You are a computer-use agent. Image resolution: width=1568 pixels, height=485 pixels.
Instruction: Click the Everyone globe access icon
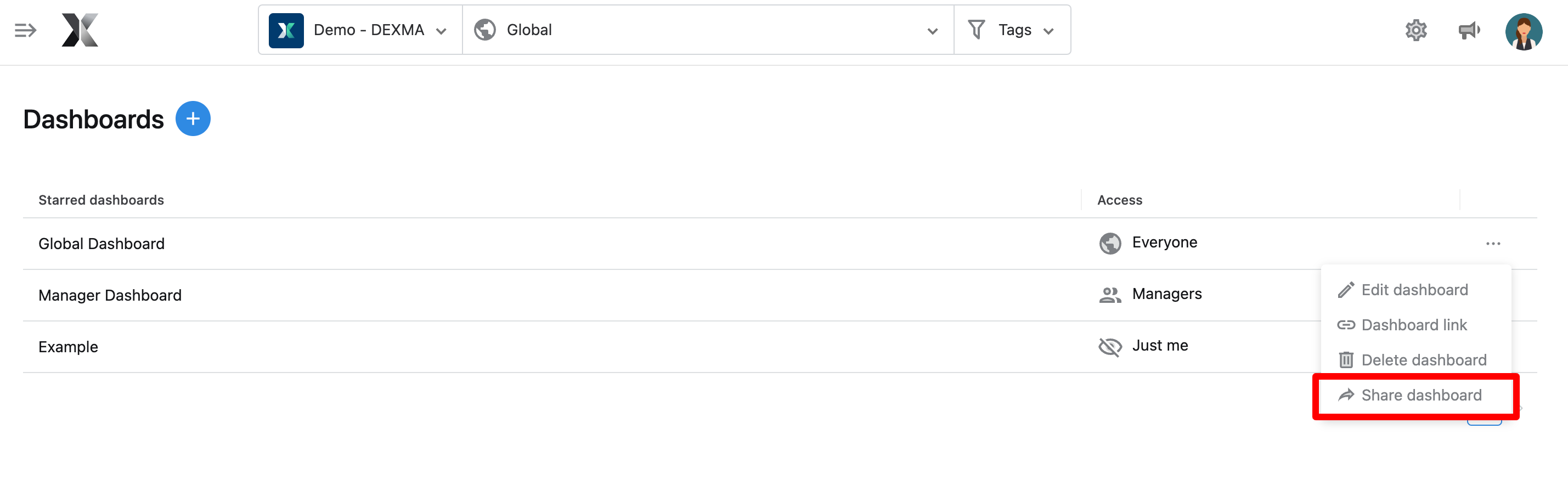[1110, 244]
